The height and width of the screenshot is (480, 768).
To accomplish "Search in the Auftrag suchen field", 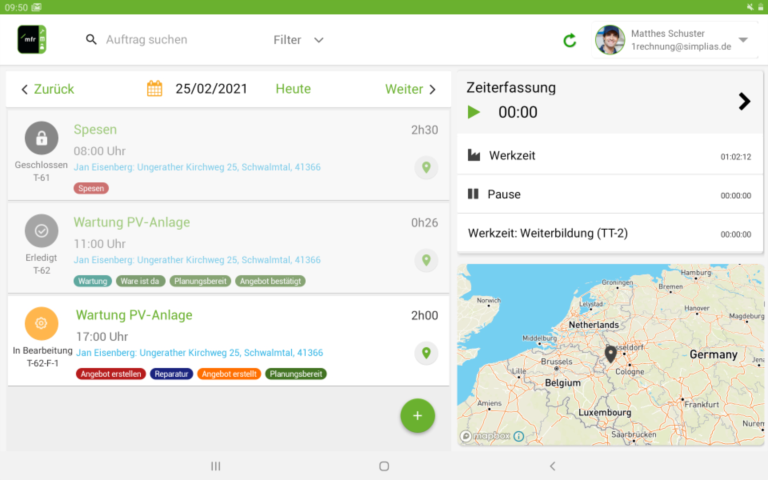I will pos(146,40).
